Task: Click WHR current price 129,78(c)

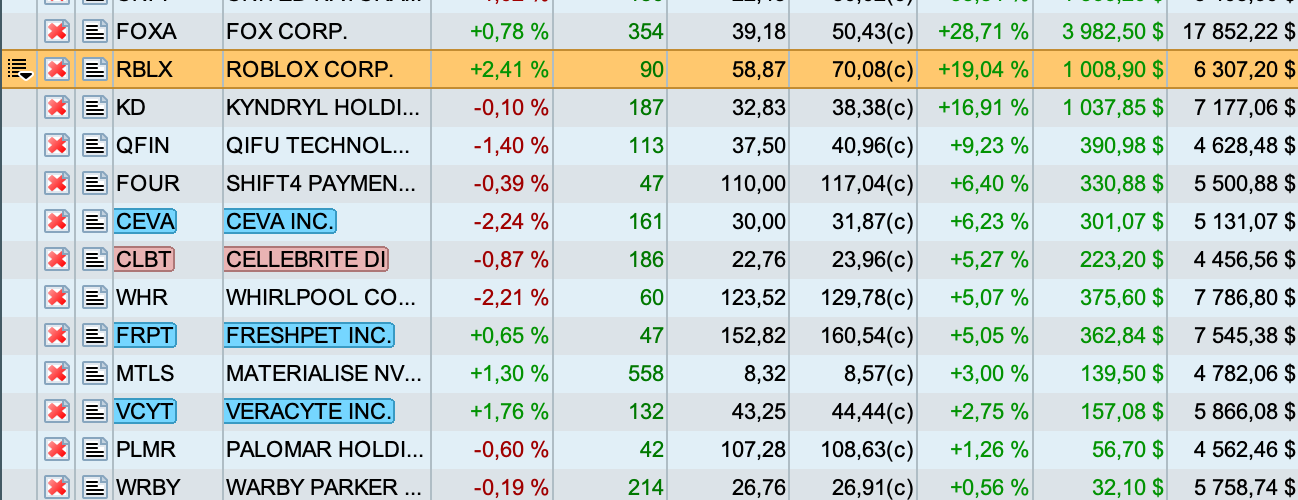Action: [x=866, y=298]
